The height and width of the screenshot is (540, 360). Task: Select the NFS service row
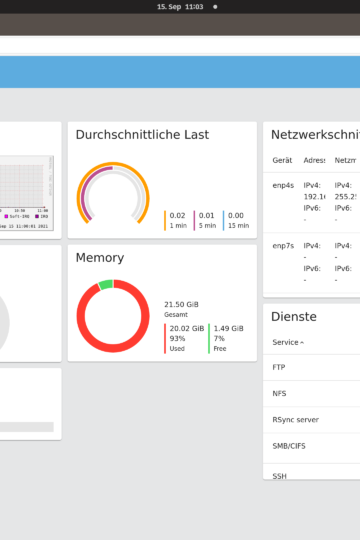click(x=311, y=394)
